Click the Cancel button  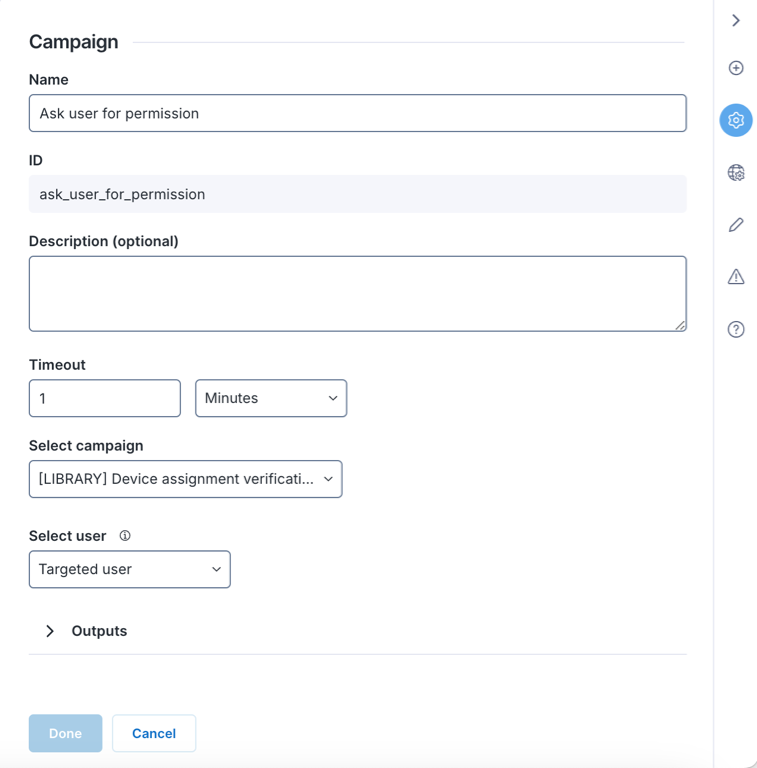click(x=154, y=733)
